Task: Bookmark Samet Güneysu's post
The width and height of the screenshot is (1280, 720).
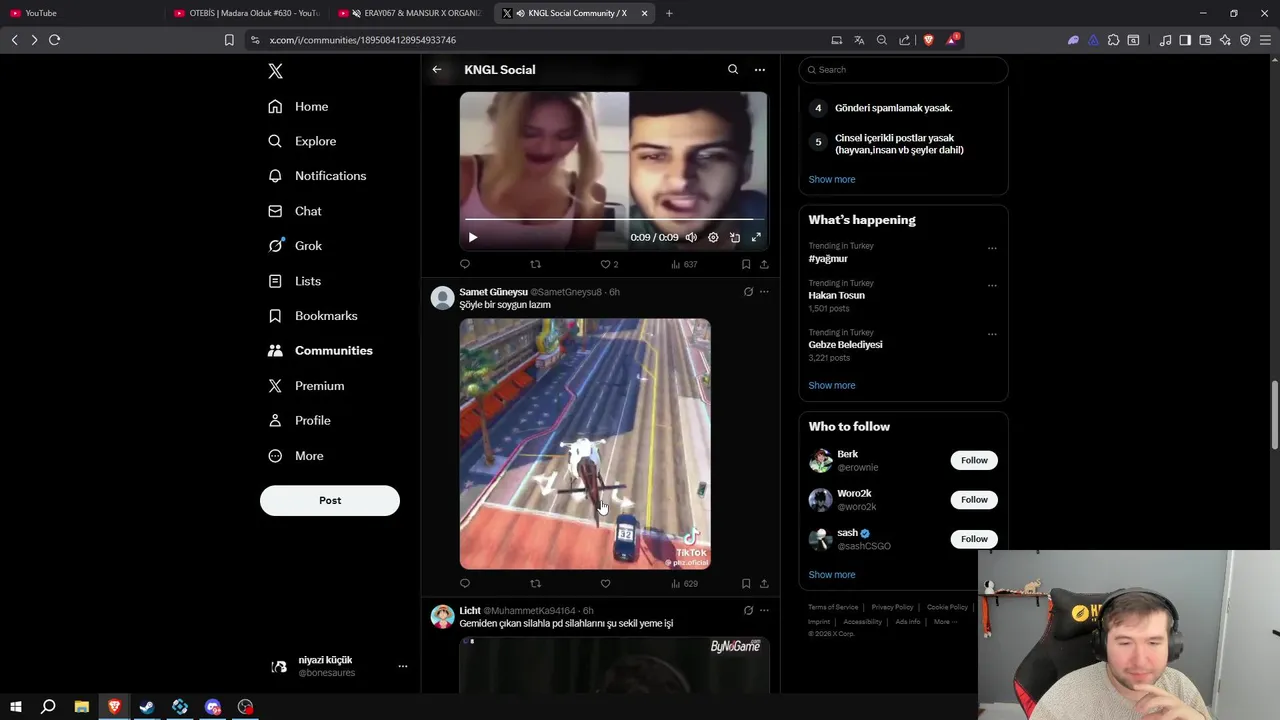Action: pyautogui.click(x=746, y=584)
